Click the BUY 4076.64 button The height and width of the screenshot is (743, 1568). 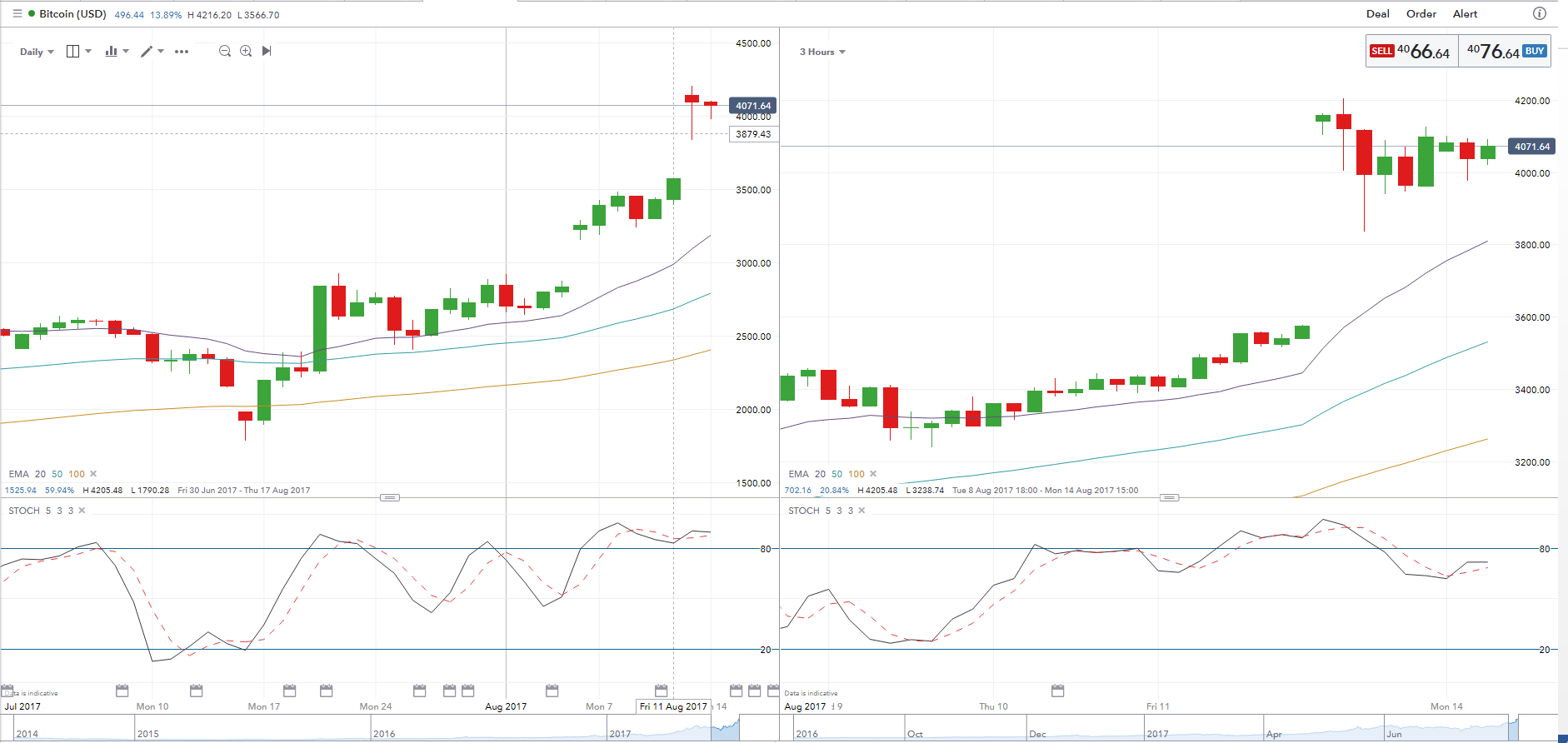(x=1506, y=51)
